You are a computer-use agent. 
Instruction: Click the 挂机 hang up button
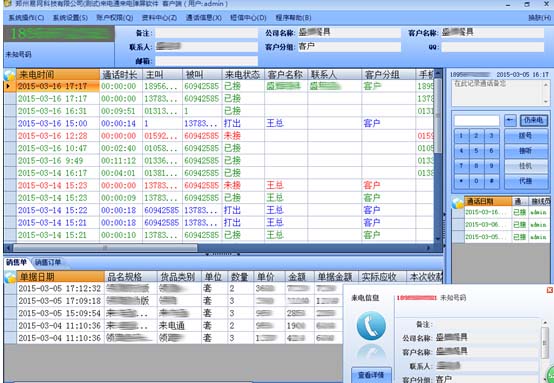[526, 166]
